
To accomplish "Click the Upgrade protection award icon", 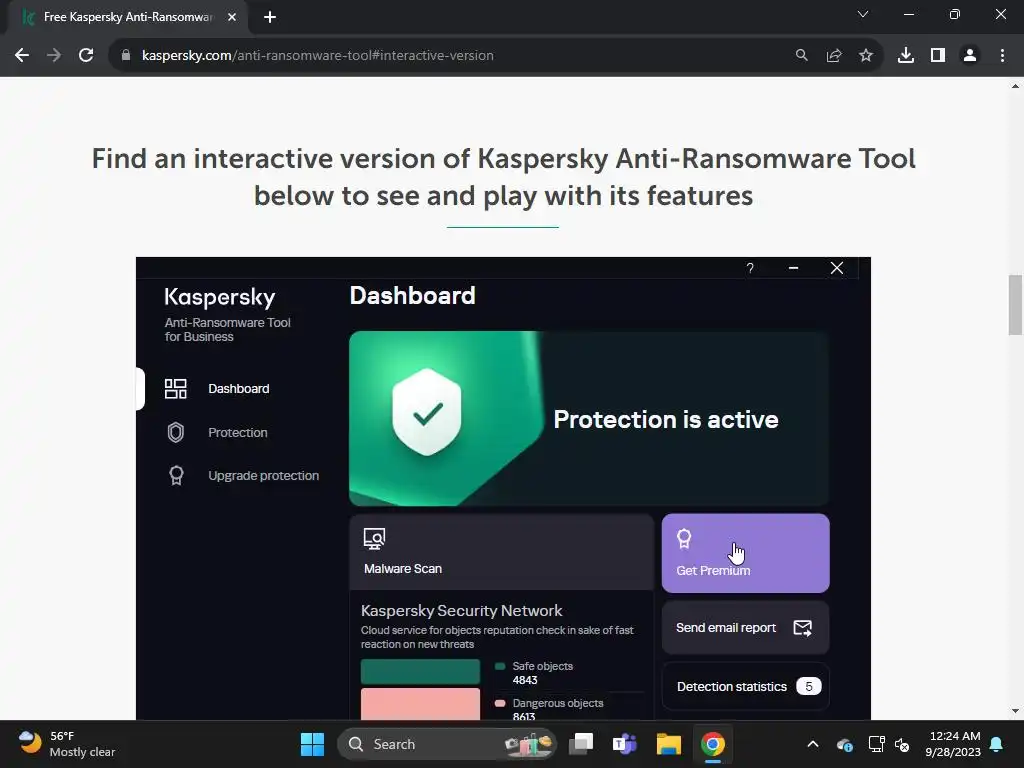I will pyautogui.click(x=176, y=475).
